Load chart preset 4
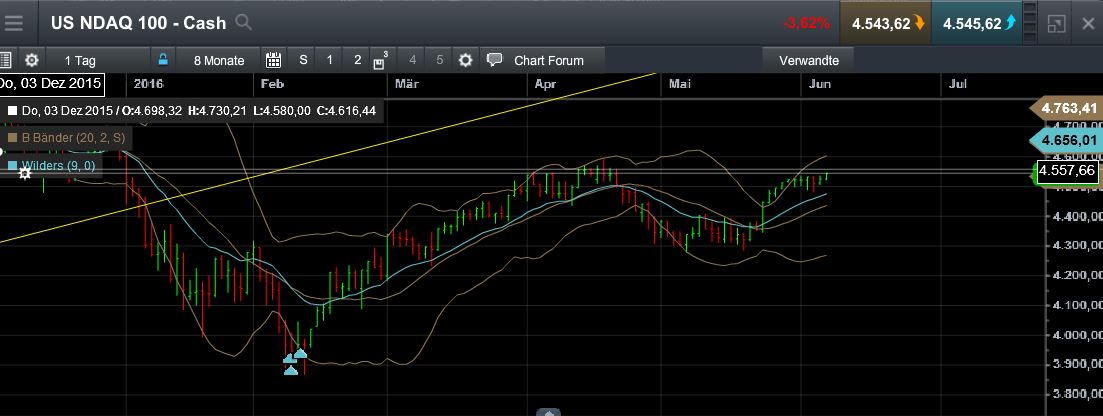Image resolution: width=1103 pixels, height=416 pixels. 412,60
